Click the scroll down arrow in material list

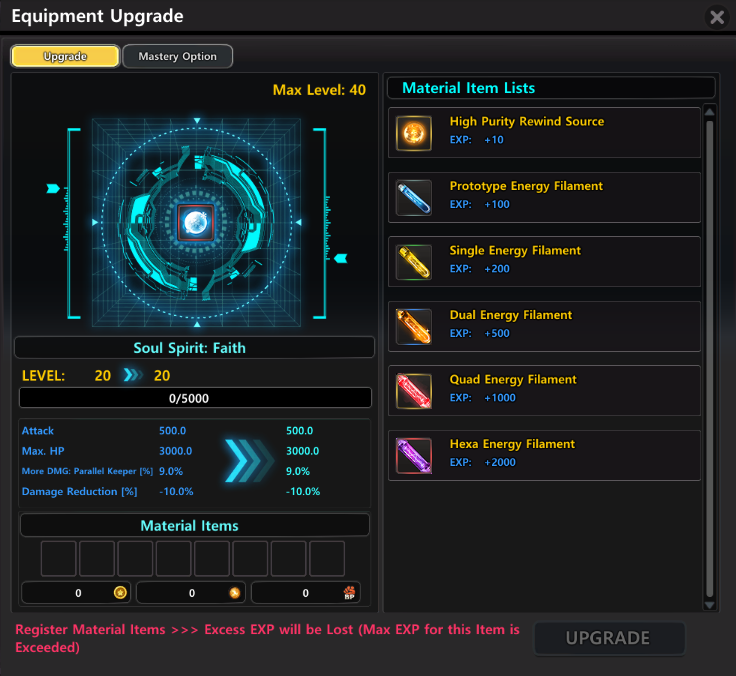(x=710, y=605)
